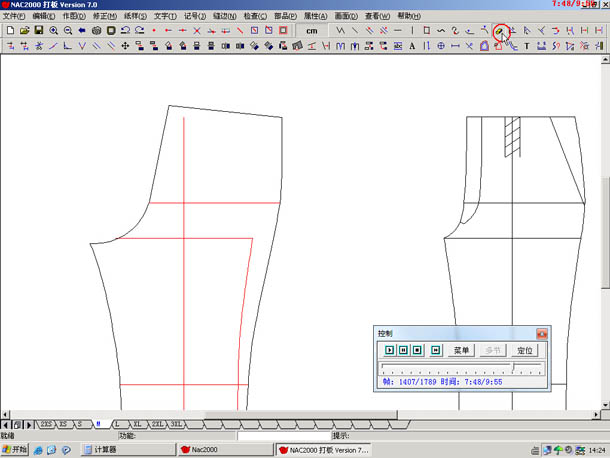Select the wavy curve drawing tool
610x458 pixels.
(441, 30)
